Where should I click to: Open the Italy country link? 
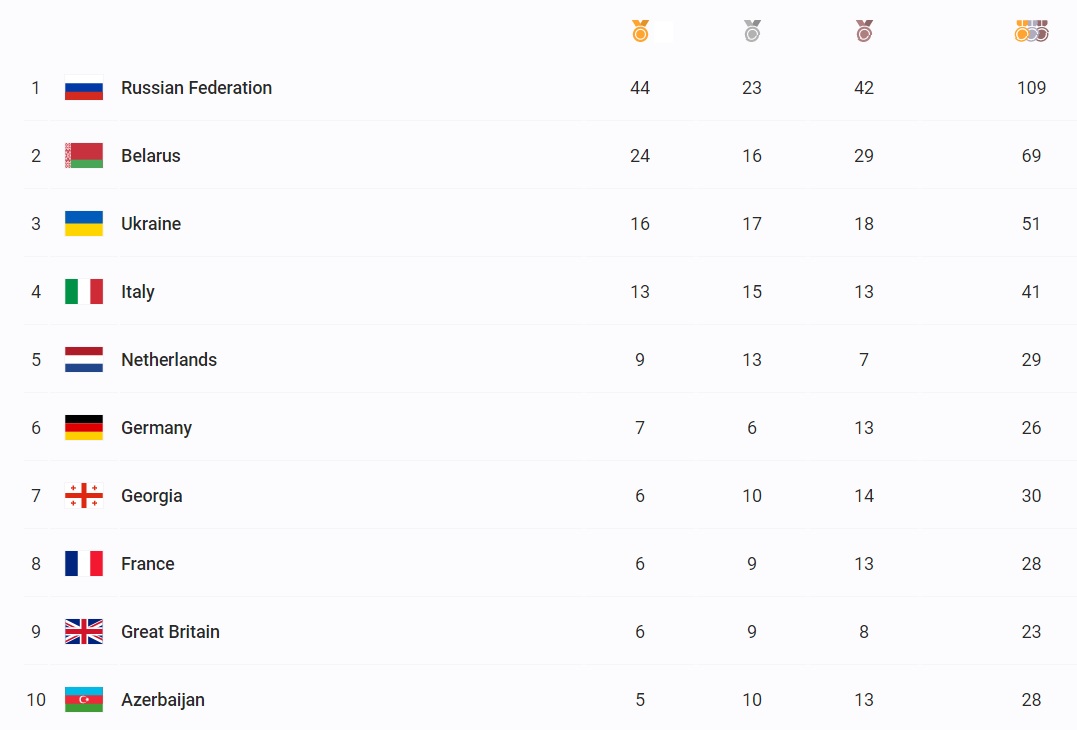tap(137, 292)
